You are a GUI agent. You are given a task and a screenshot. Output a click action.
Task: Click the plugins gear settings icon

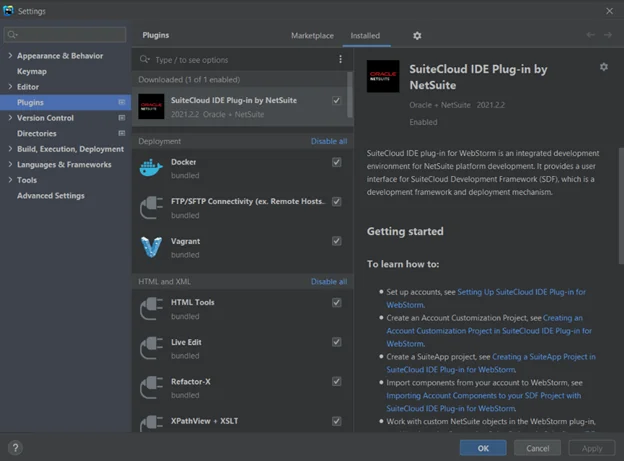[x=417, y=36]
